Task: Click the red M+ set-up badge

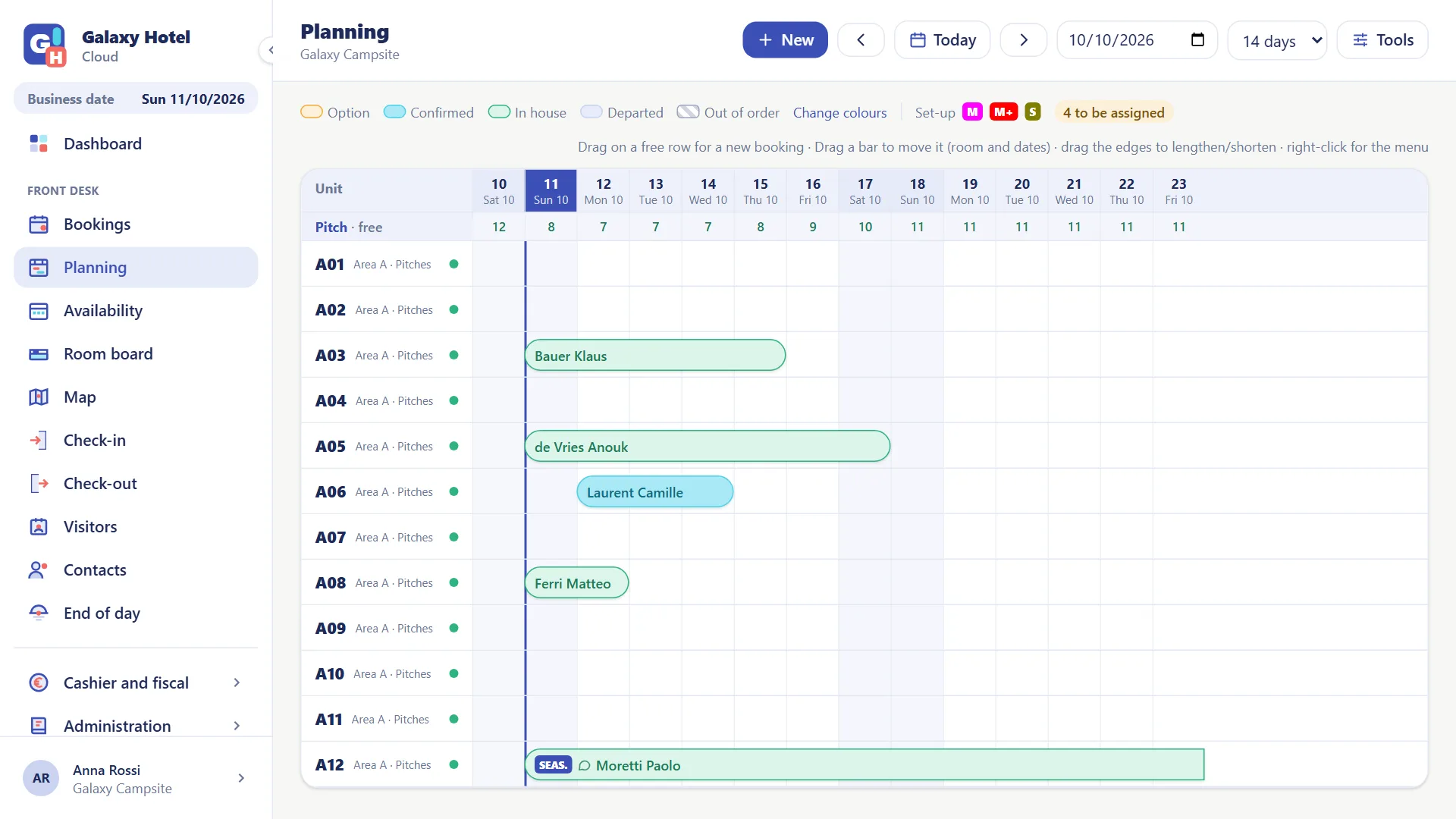Action: pos(1003,112)
